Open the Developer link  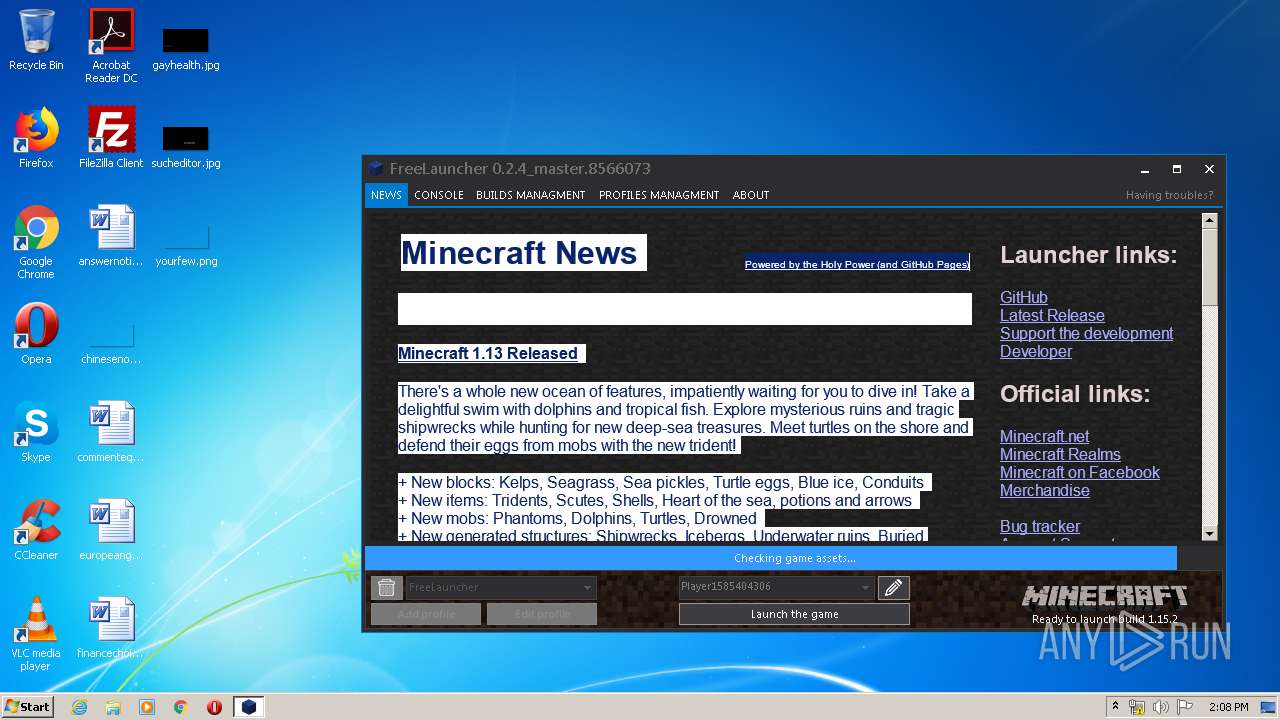coord(1036,351)
